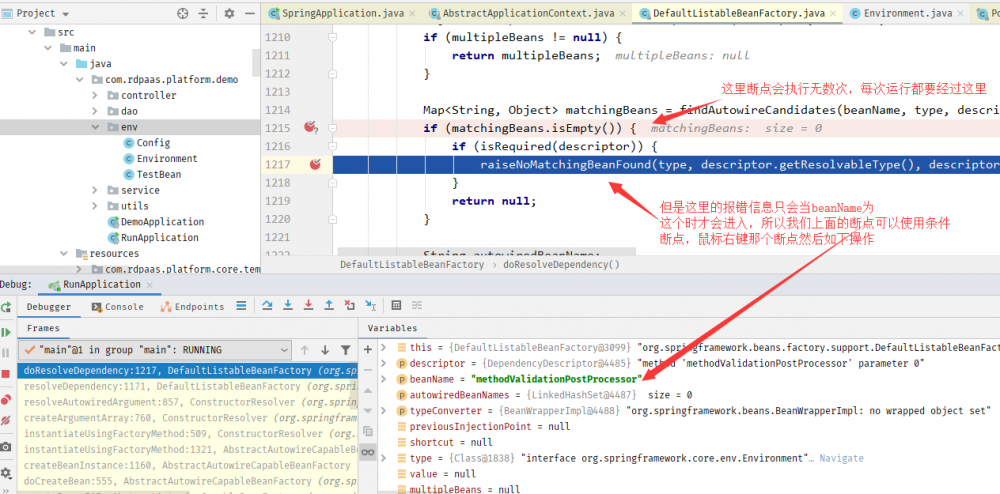Expand the controller package

(x=94, y=95)
